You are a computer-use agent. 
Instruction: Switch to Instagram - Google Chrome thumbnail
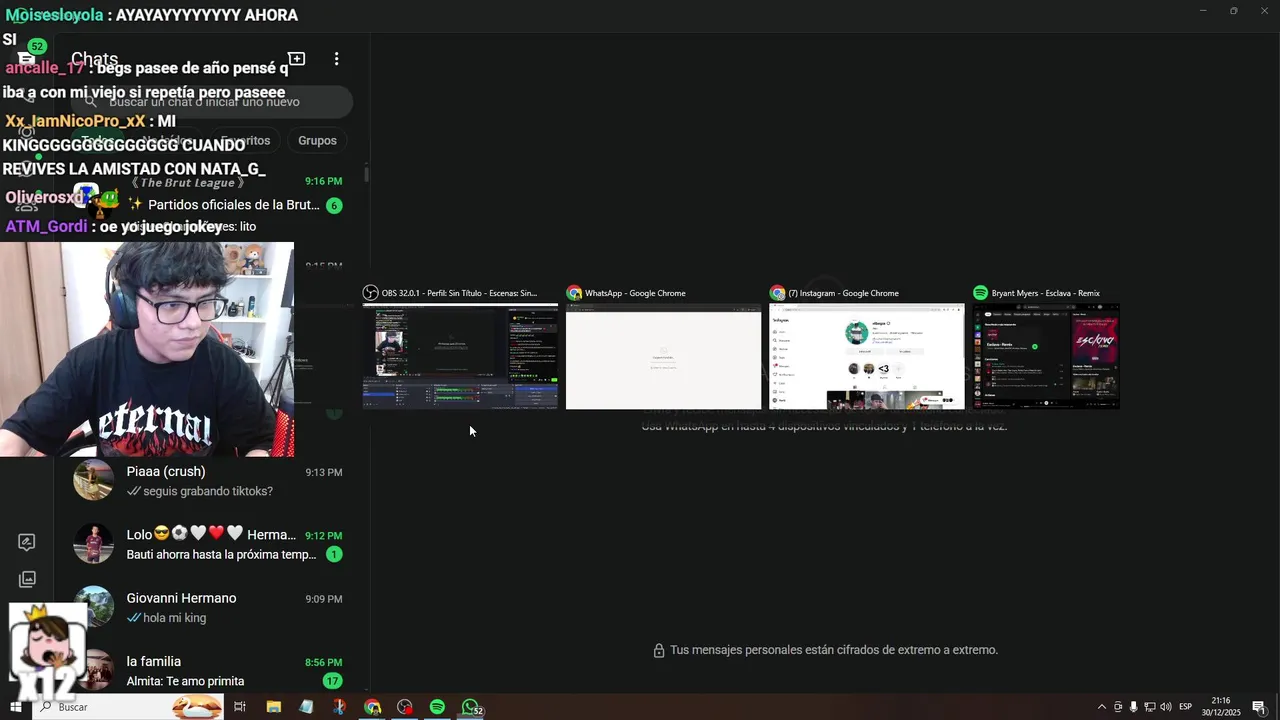867,357
